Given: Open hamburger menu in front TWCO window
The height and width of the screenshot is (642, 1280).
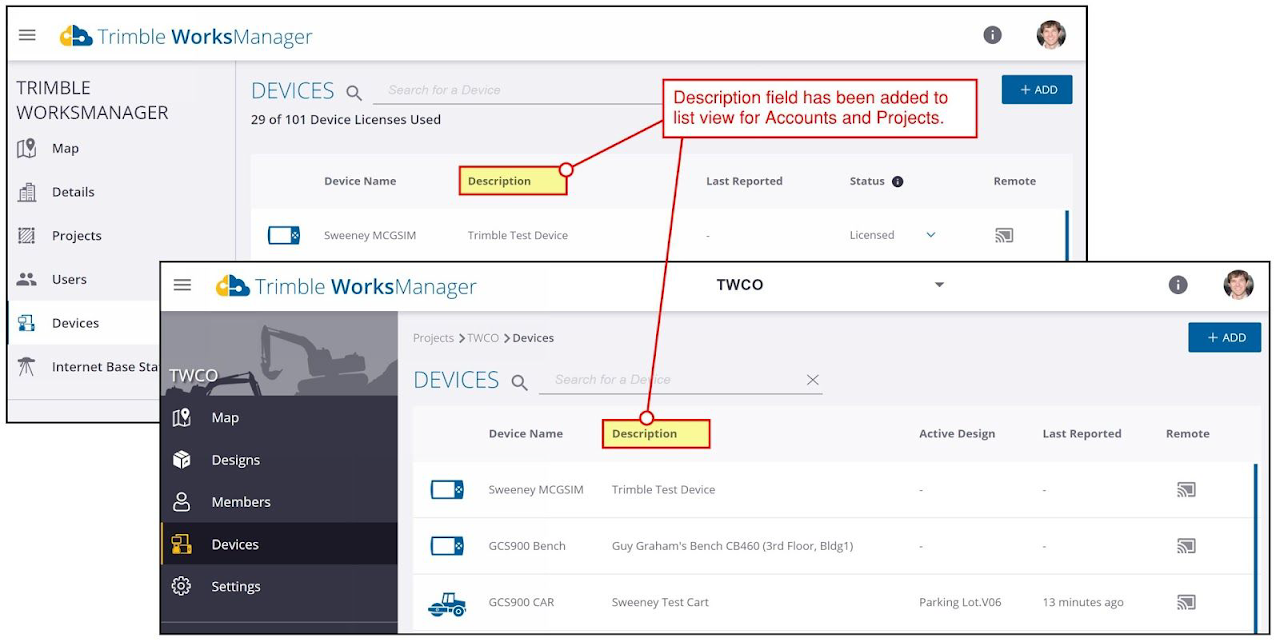Looking at the screenshot, I should [x=182, y=285].
